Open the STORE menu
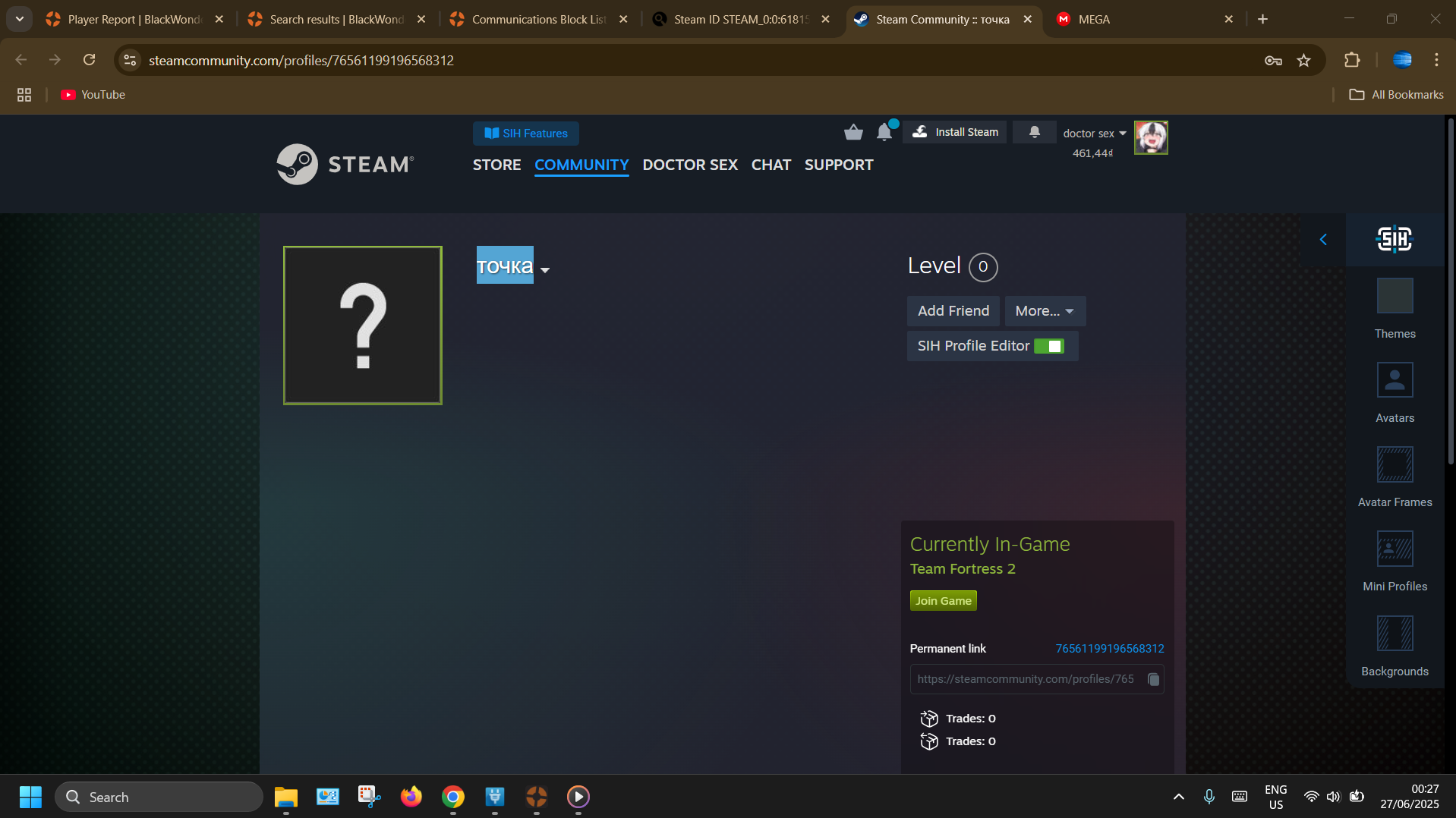 496,165
